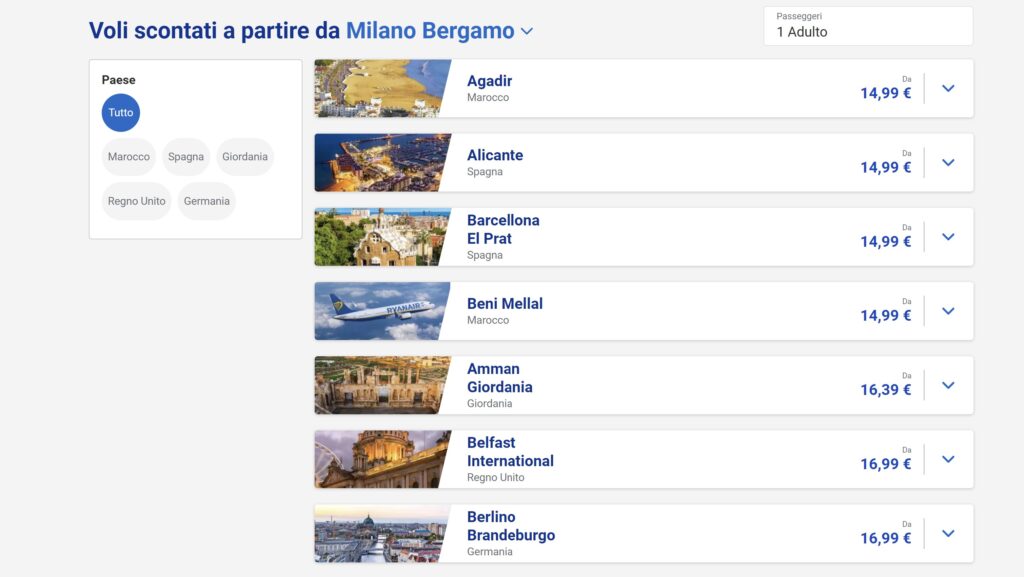1024x577 pixels.
Task: Click the Agadir beach thumbnail
Action: pos(382,88)
